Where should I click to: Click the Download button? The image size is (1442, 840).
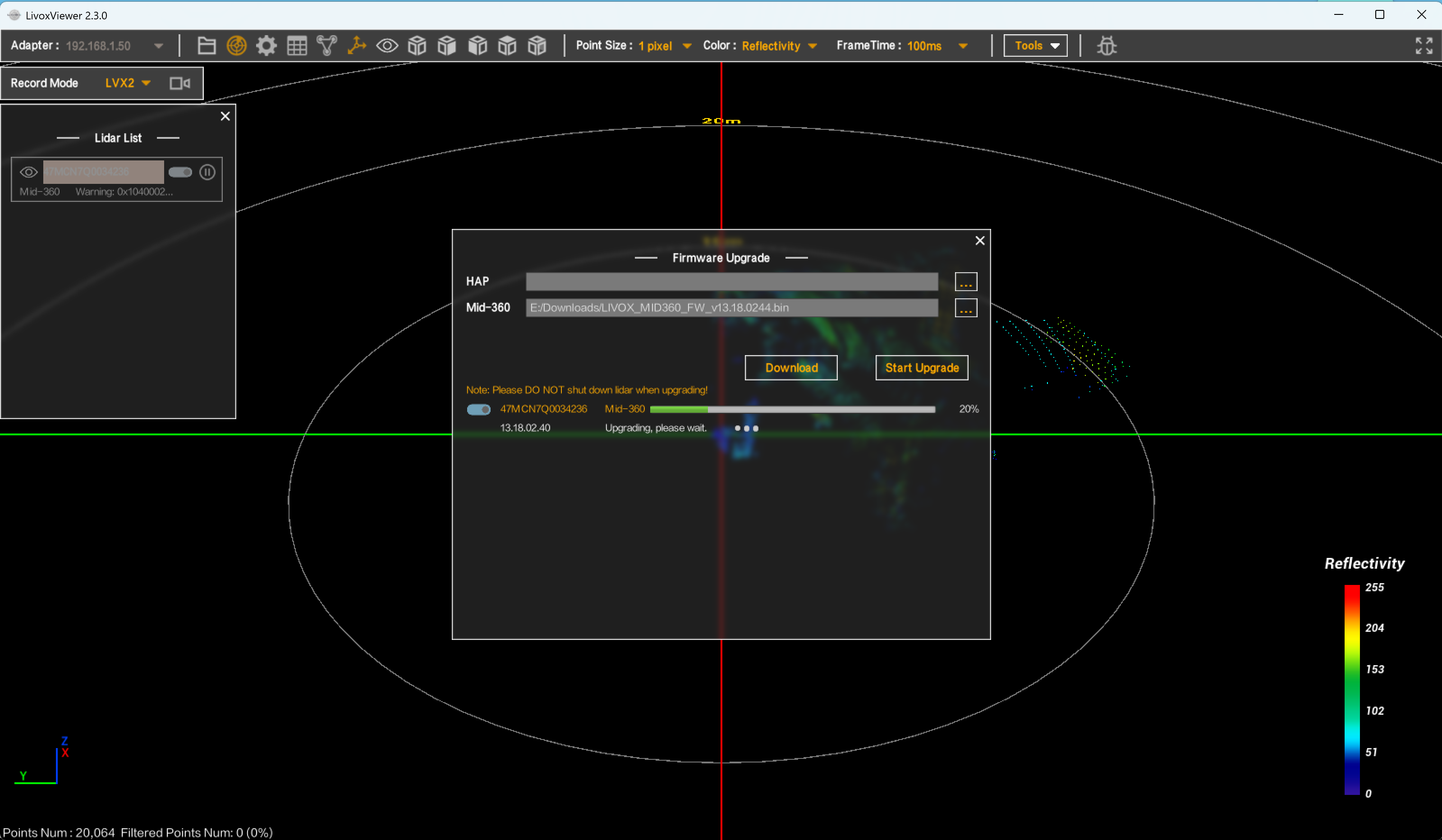(x=791, y=368)
